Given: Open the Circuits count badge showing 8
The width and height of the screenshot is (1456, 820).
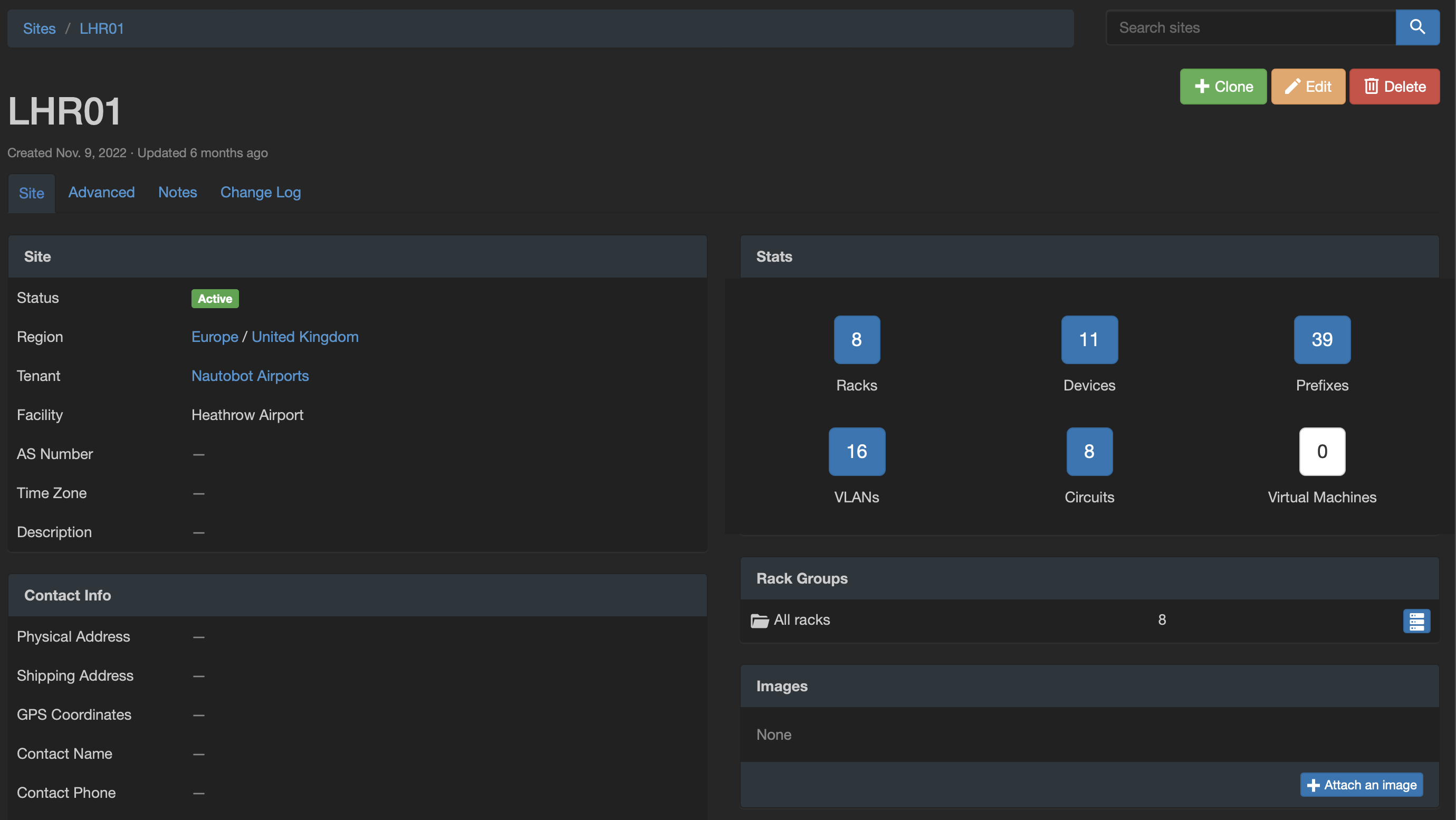Looking at the screenshot, I should (x=1089, y=451).
